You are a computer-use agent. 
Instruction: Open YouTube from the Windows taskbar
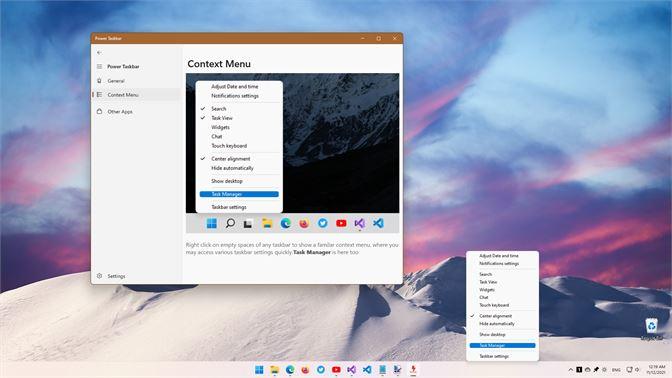[336, 370]
